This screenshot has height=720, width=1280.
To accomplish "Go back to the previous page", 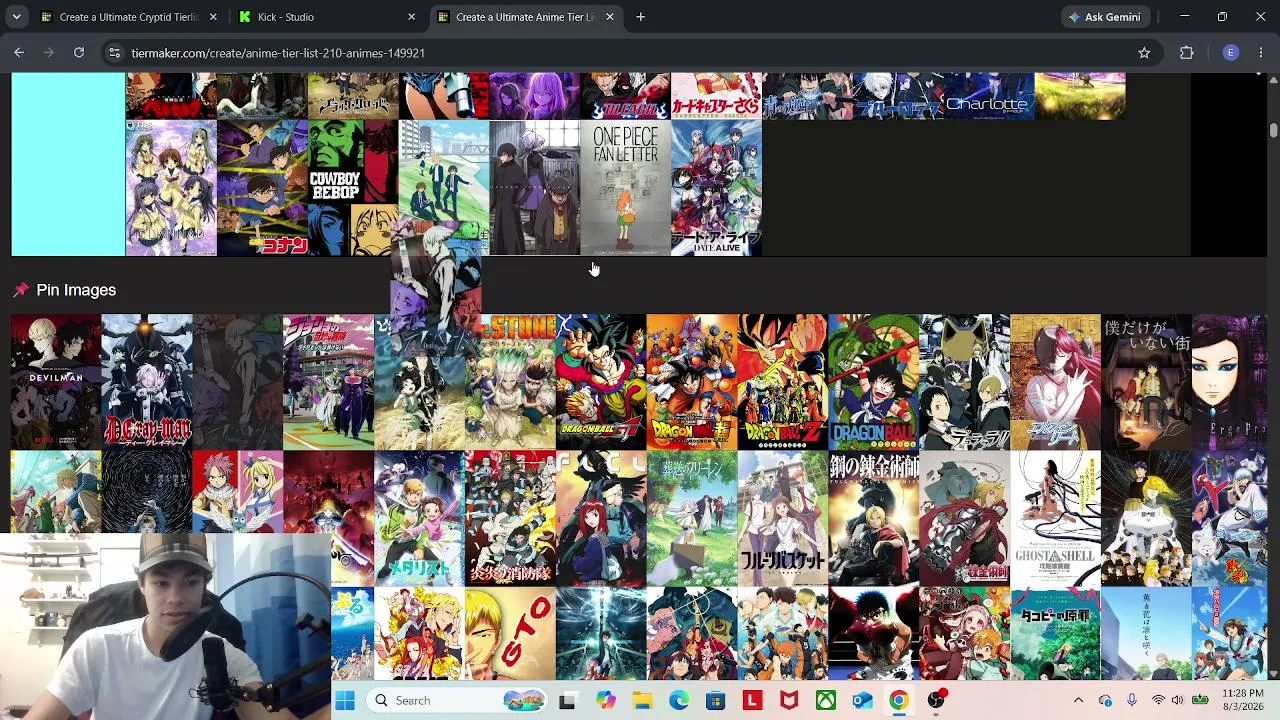I will [19, 53].
